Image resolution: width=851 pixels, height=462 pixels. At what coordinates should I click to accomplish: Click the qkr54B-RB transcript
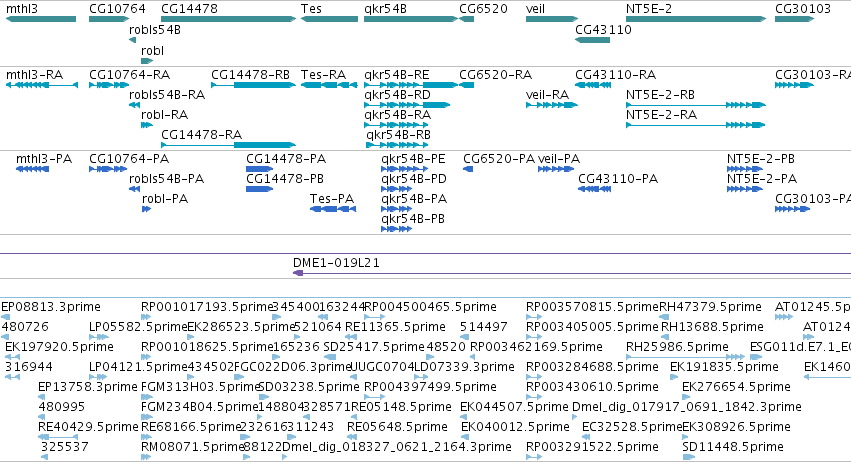397,145
